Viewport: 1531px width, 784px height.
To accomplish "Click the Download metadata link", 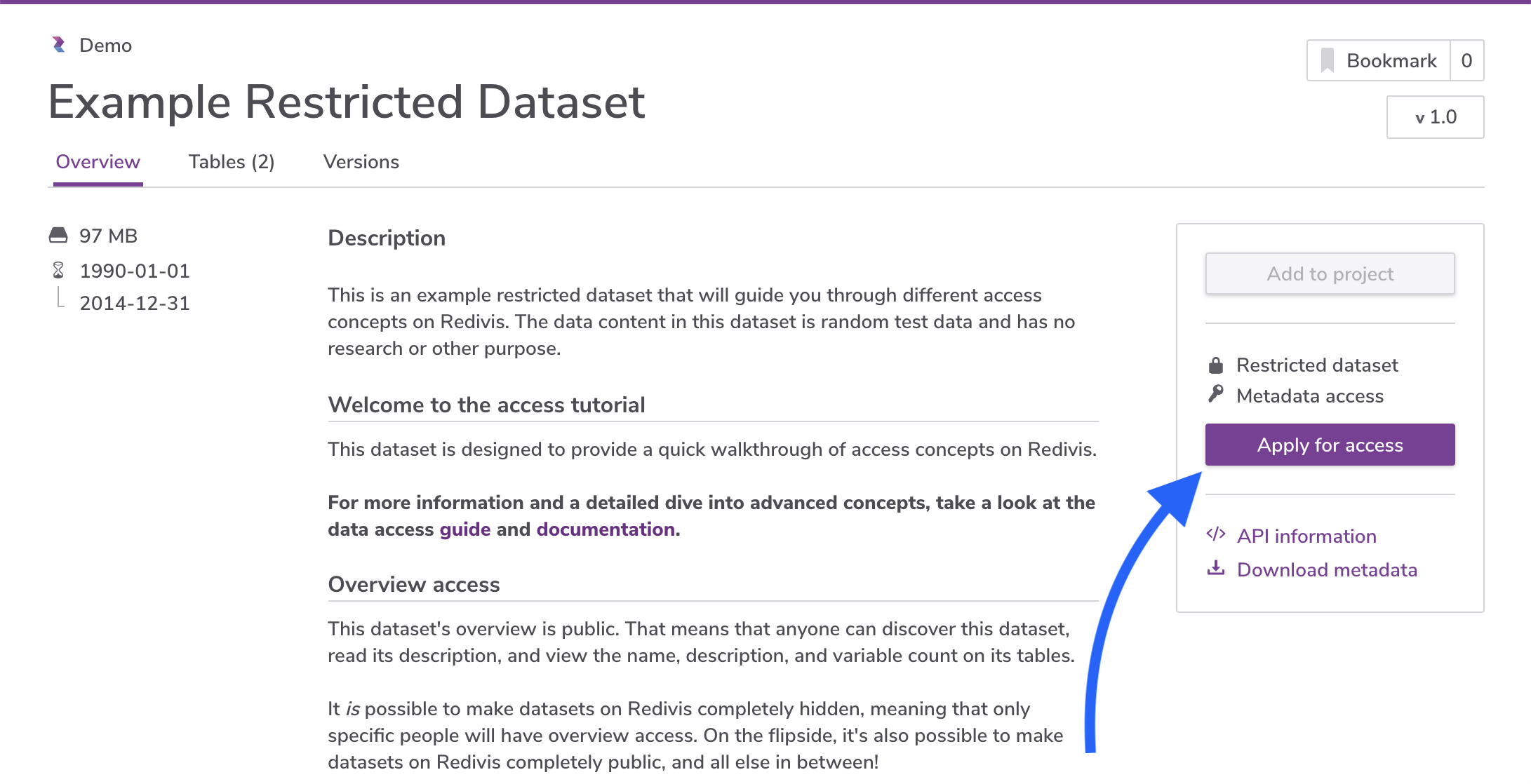I will tap(1327, 570).
